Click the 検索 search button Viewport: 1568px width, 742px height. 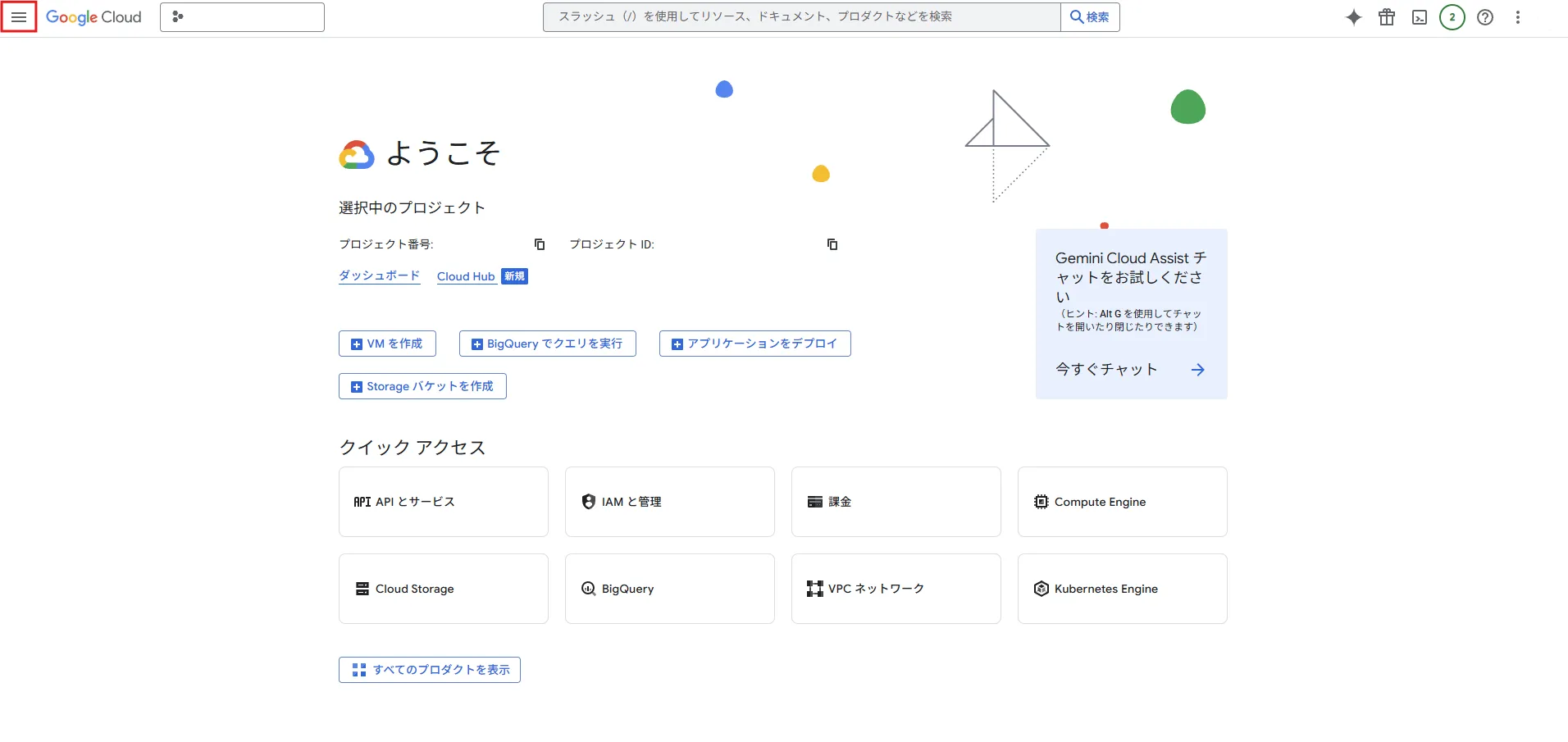tap(1090, 17)
